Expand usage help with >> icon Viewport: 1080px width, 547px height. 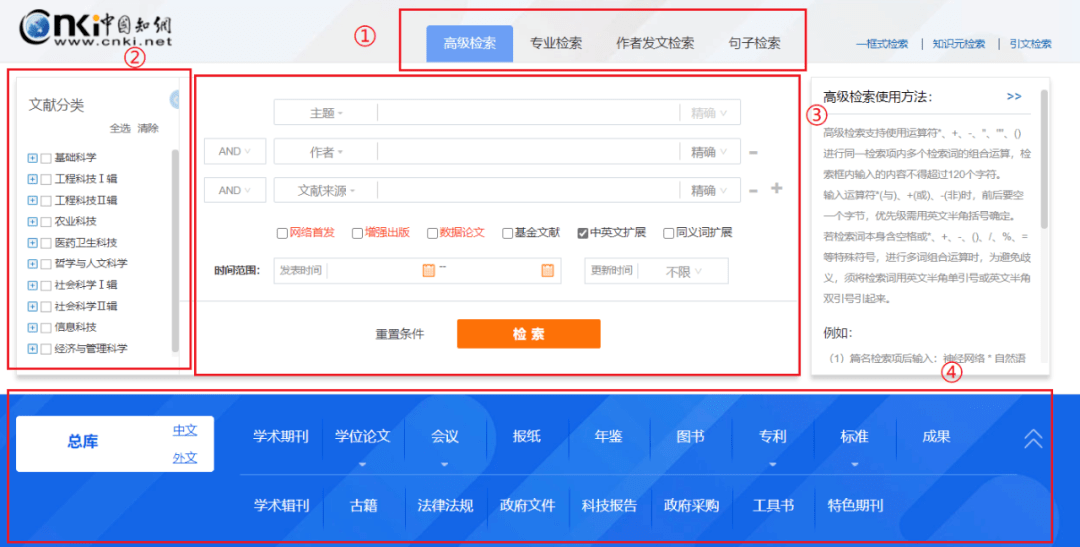pos(1014,96)
